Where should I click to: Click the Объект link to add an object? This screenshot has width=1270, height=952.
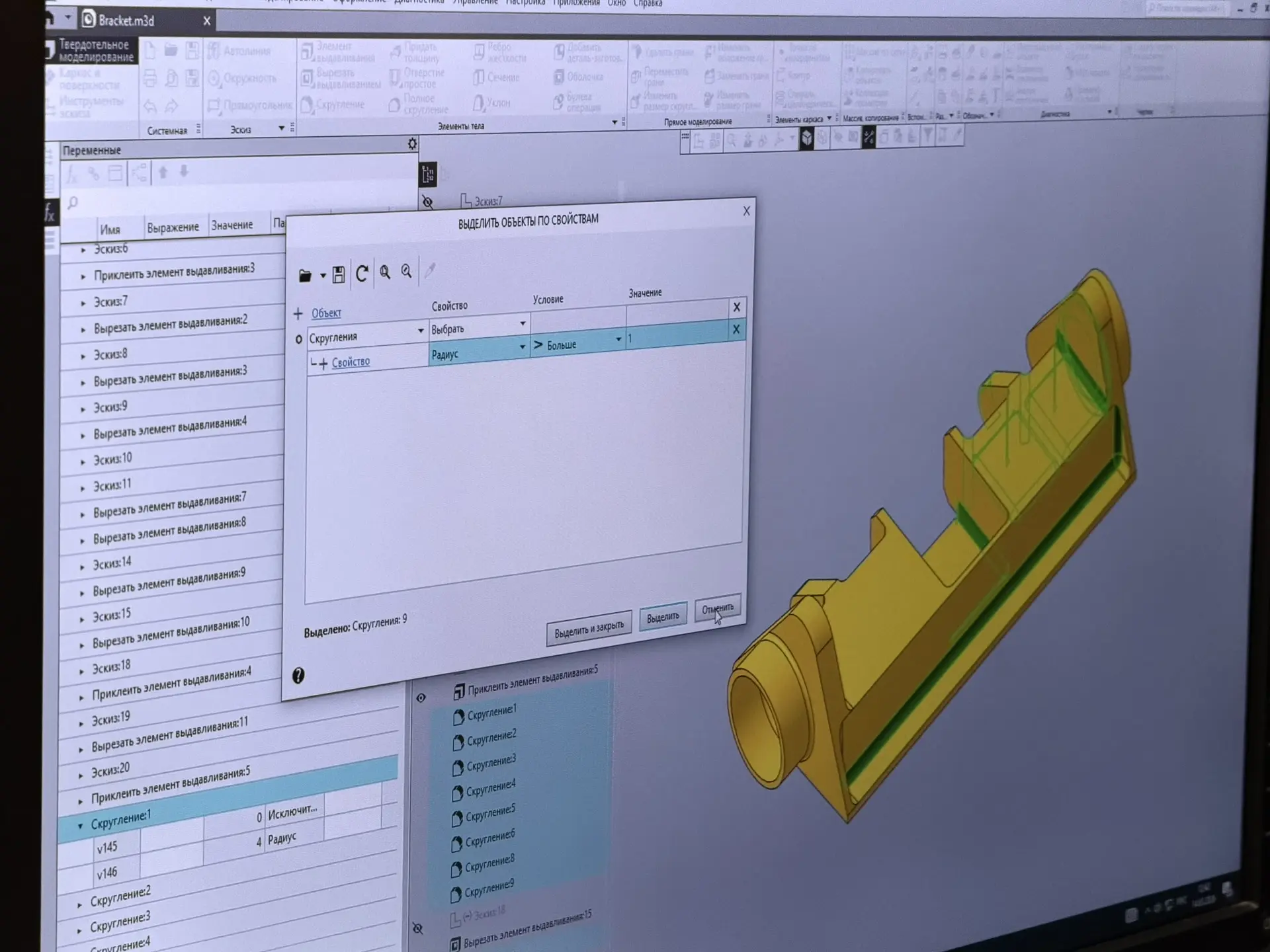326,313
